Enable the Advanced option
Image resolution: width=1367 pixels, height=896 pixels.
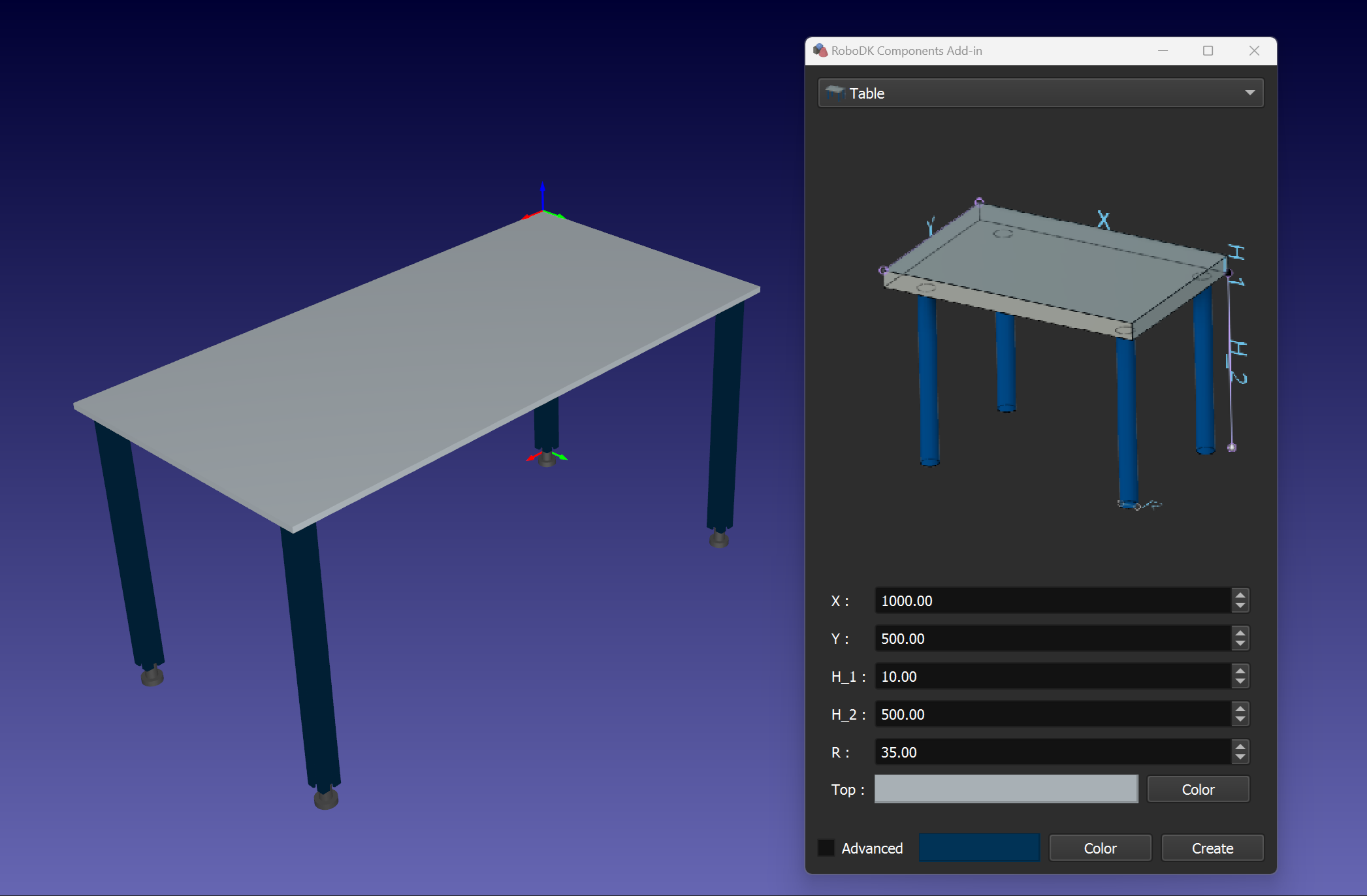[x=826, y=847]
